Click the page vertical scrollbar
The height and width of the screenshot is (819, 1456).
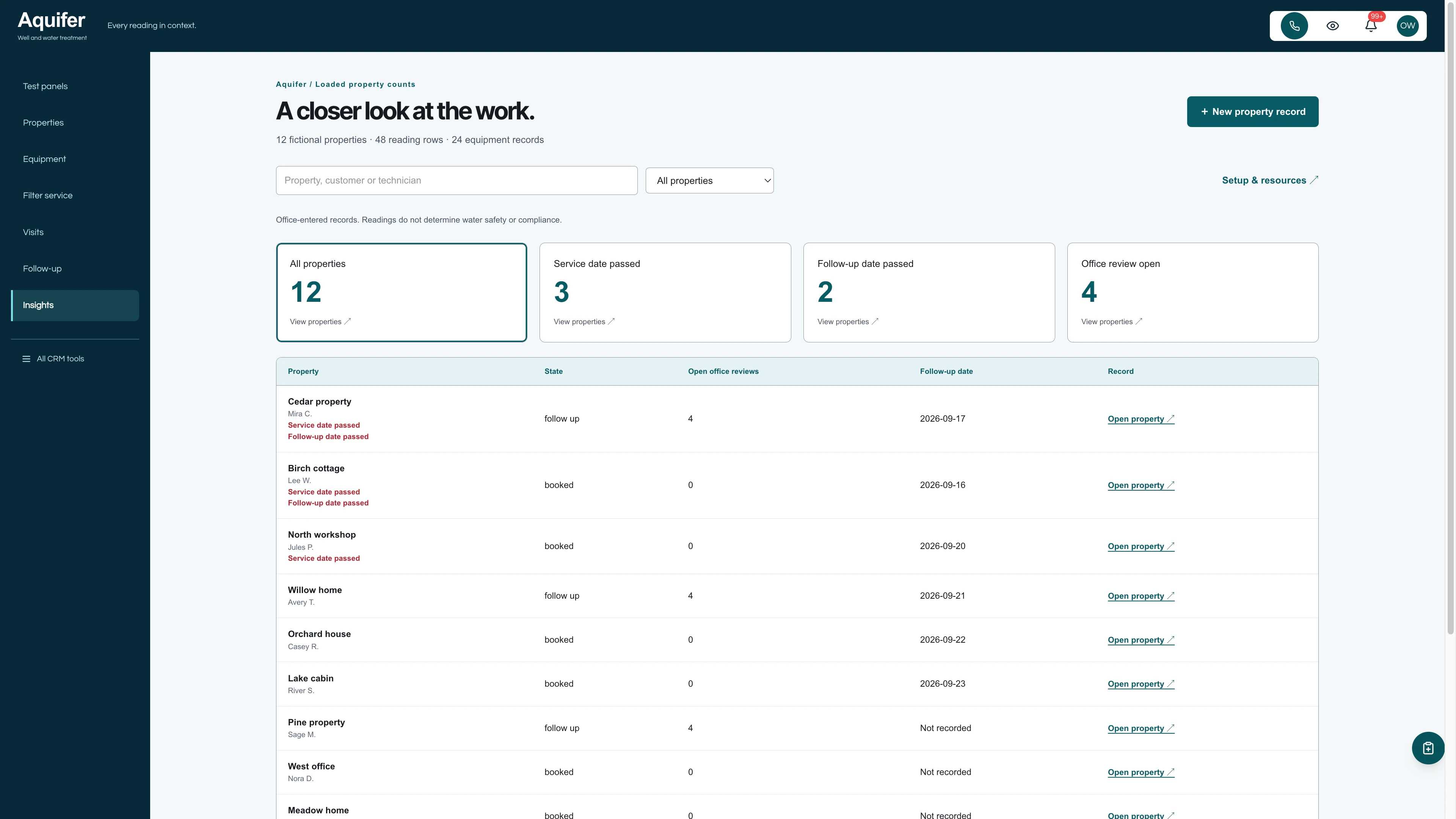(x=1450, y=317)
